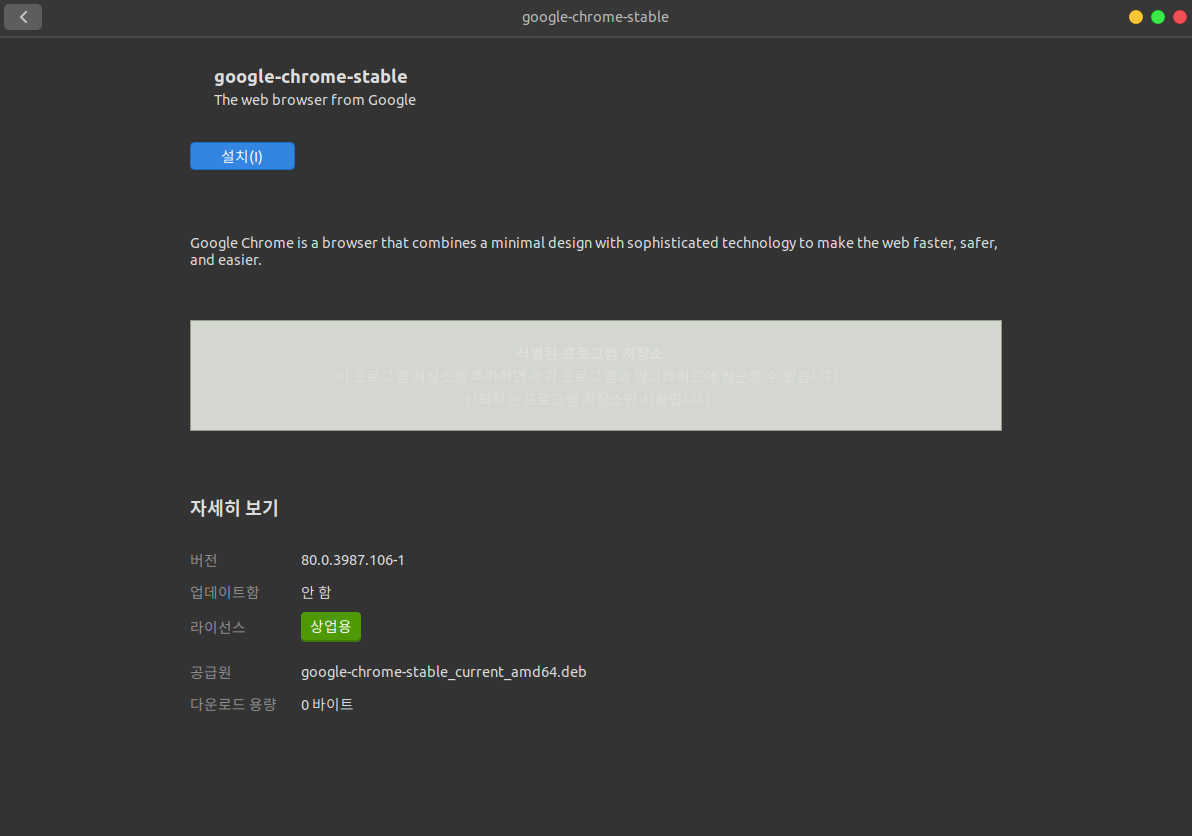Click the 자세히 보기 details heading
Image resolution: width=1192 pixels, height=836 pixels.
[x=234, y=508]
